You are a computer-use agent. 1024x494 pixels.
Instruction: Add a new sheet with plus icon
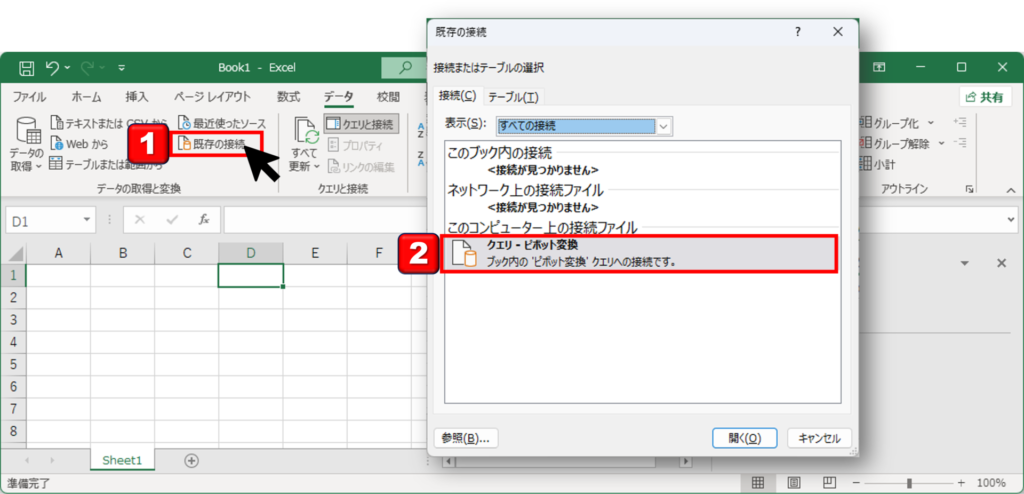(191, 460)
